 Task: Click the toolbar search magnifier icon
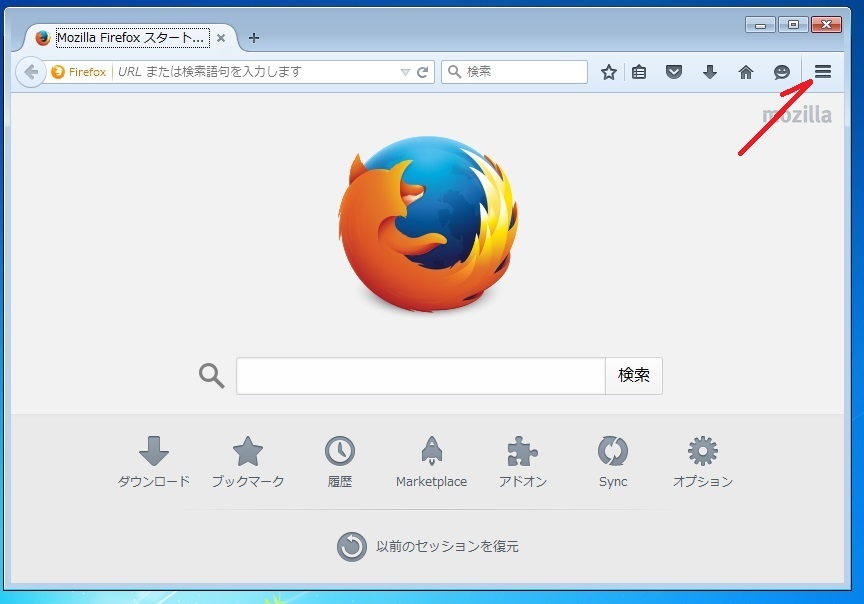tap(454, 72)
